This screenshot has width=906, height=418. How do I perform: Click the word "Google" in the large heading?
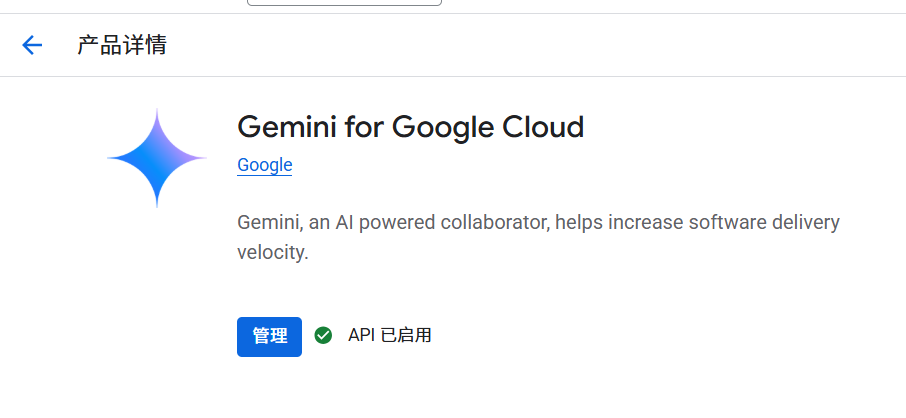[x=443, y=128]
